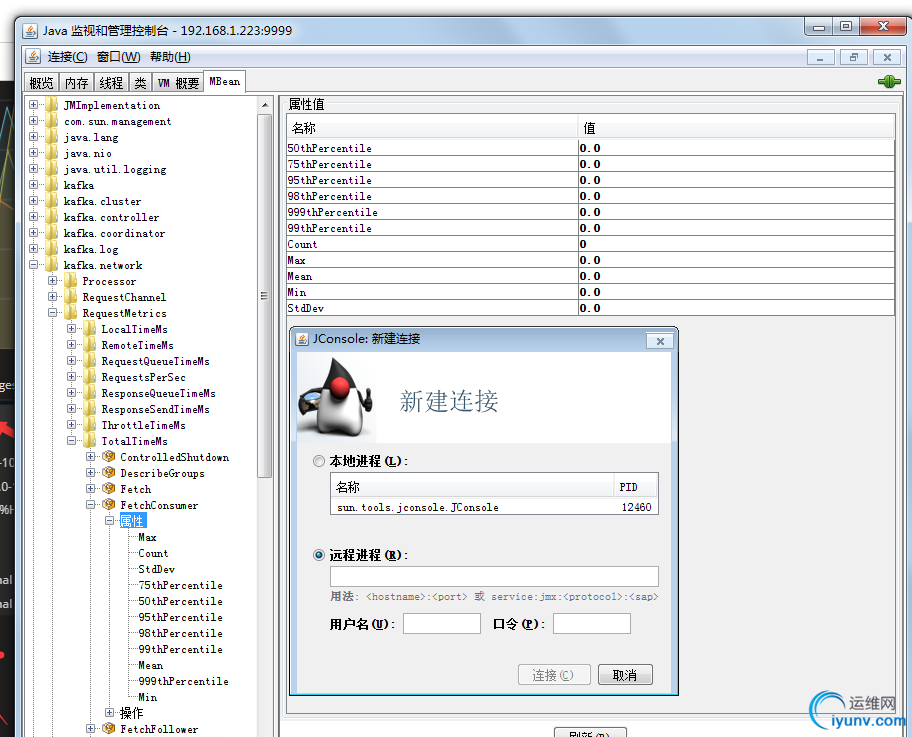Restore the inner JConsole frame

point(854,57)
